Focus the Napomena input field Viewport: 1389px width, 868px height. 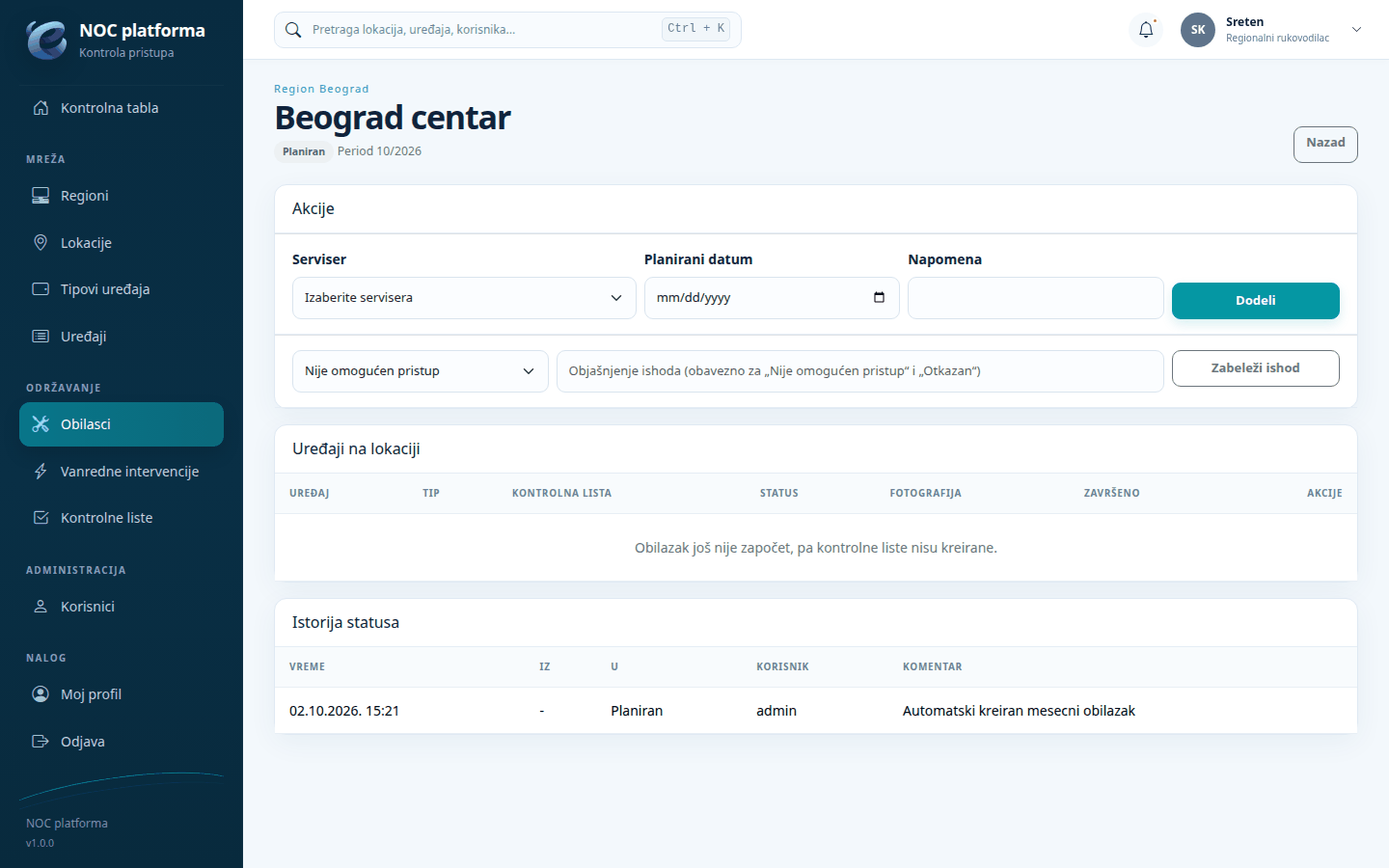[x=1036, y=298]
